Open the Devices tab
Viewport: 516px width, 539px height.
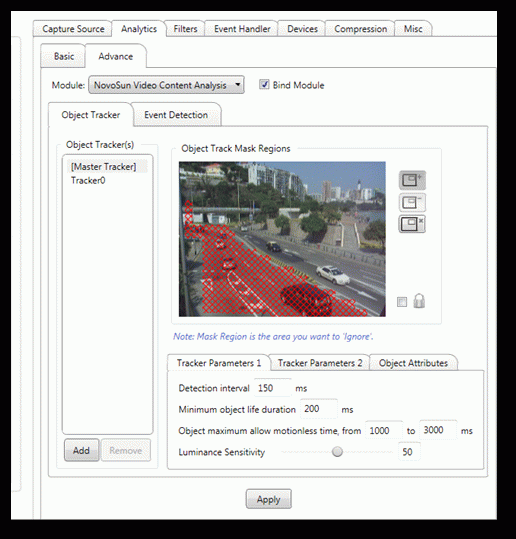pyautogui.click(x=302, y=29)
